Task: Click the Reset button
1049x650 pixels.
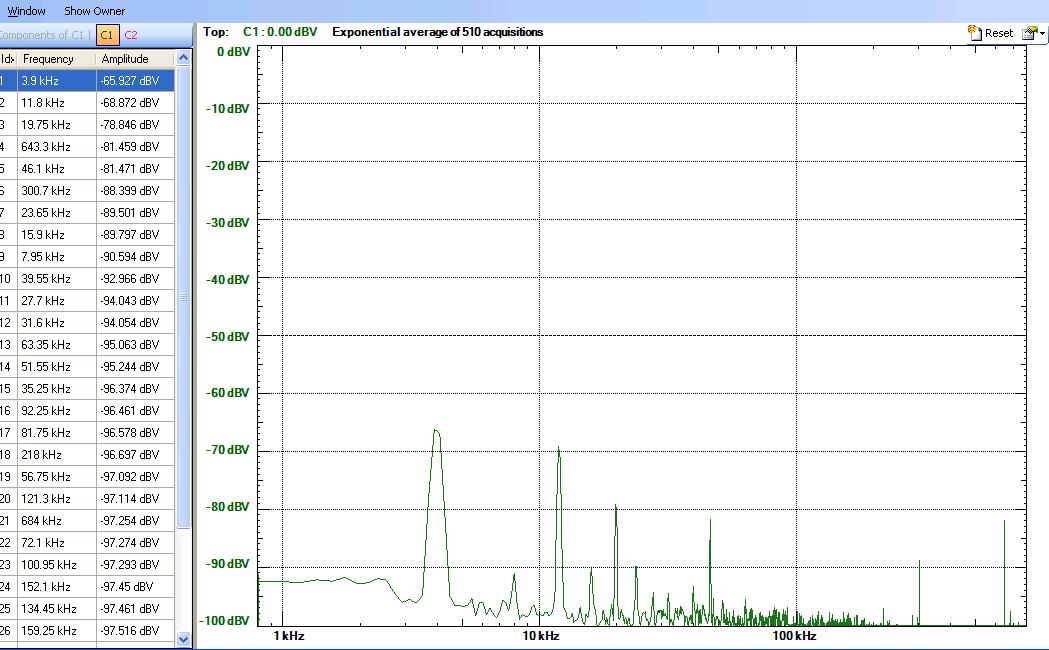Action: click(999, 33)
